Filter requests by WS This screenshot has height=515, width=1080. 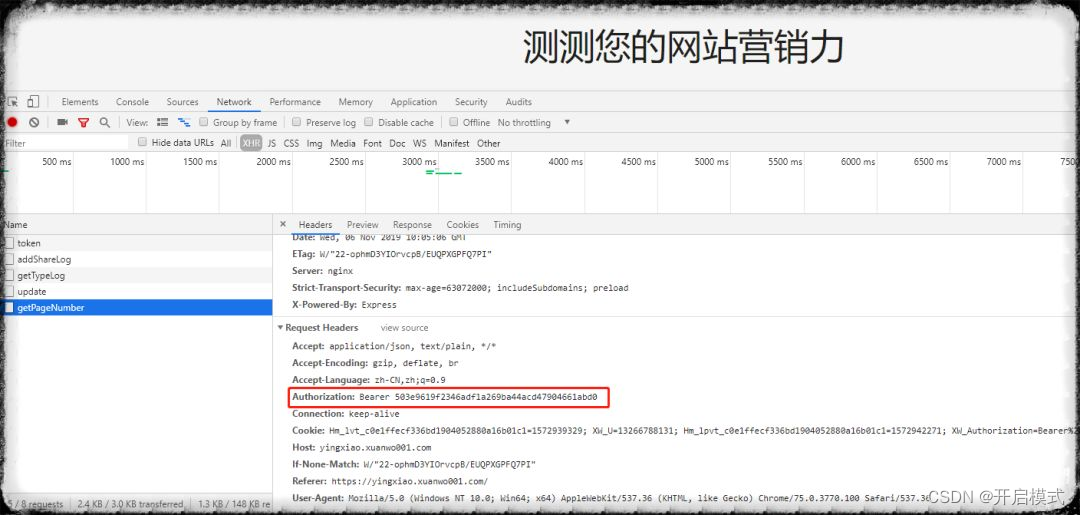click(x=419, y=143)
